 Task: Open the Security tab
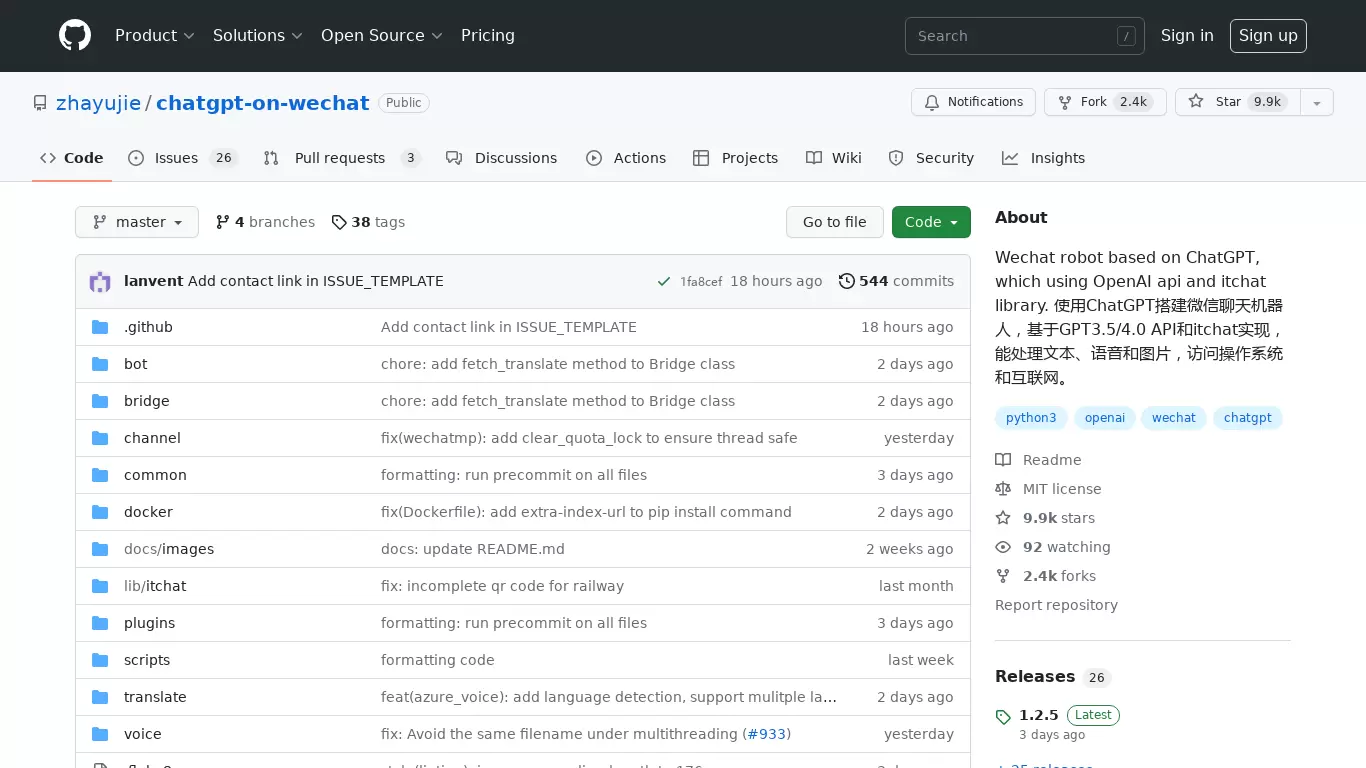coord(931,158)
